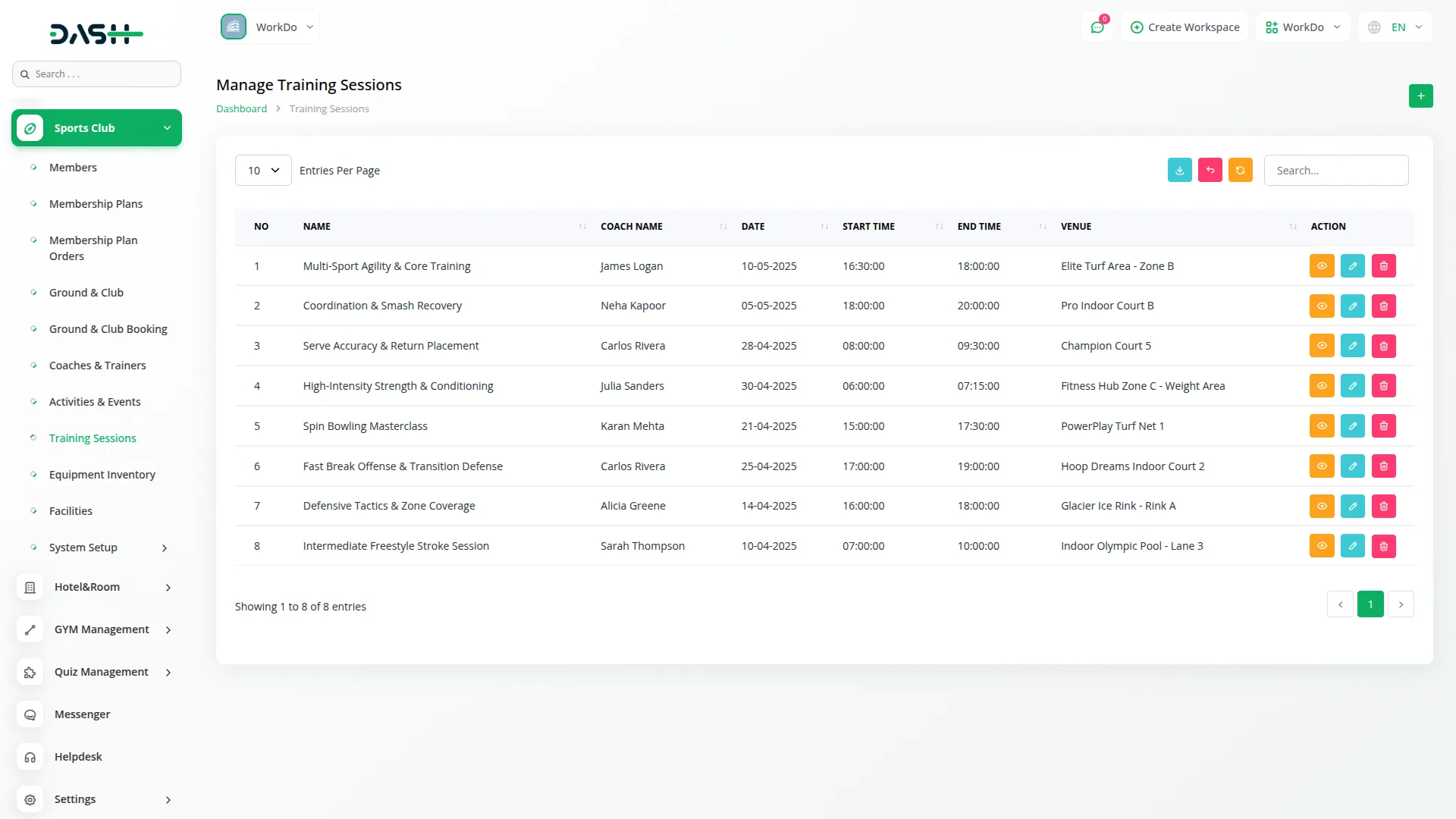The height and width of the screenshot is (819, 1456).
Task: Open the EN language dropdown
Action: (1396, 27)
